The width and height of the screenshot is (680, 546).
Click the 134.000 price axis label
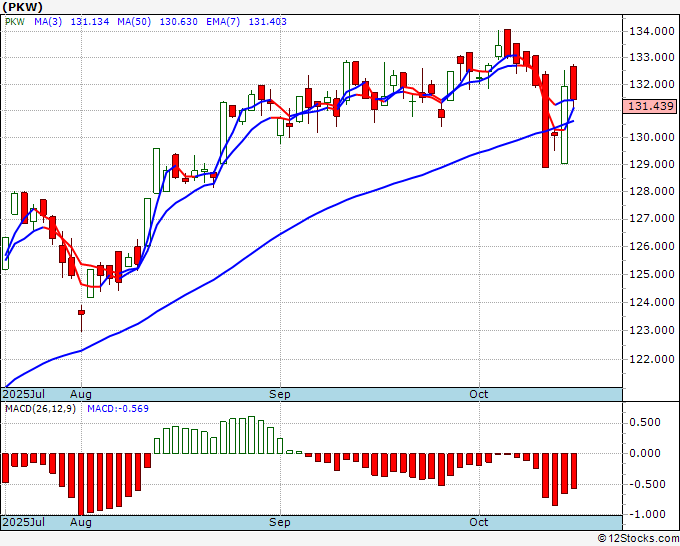[652, 31]
